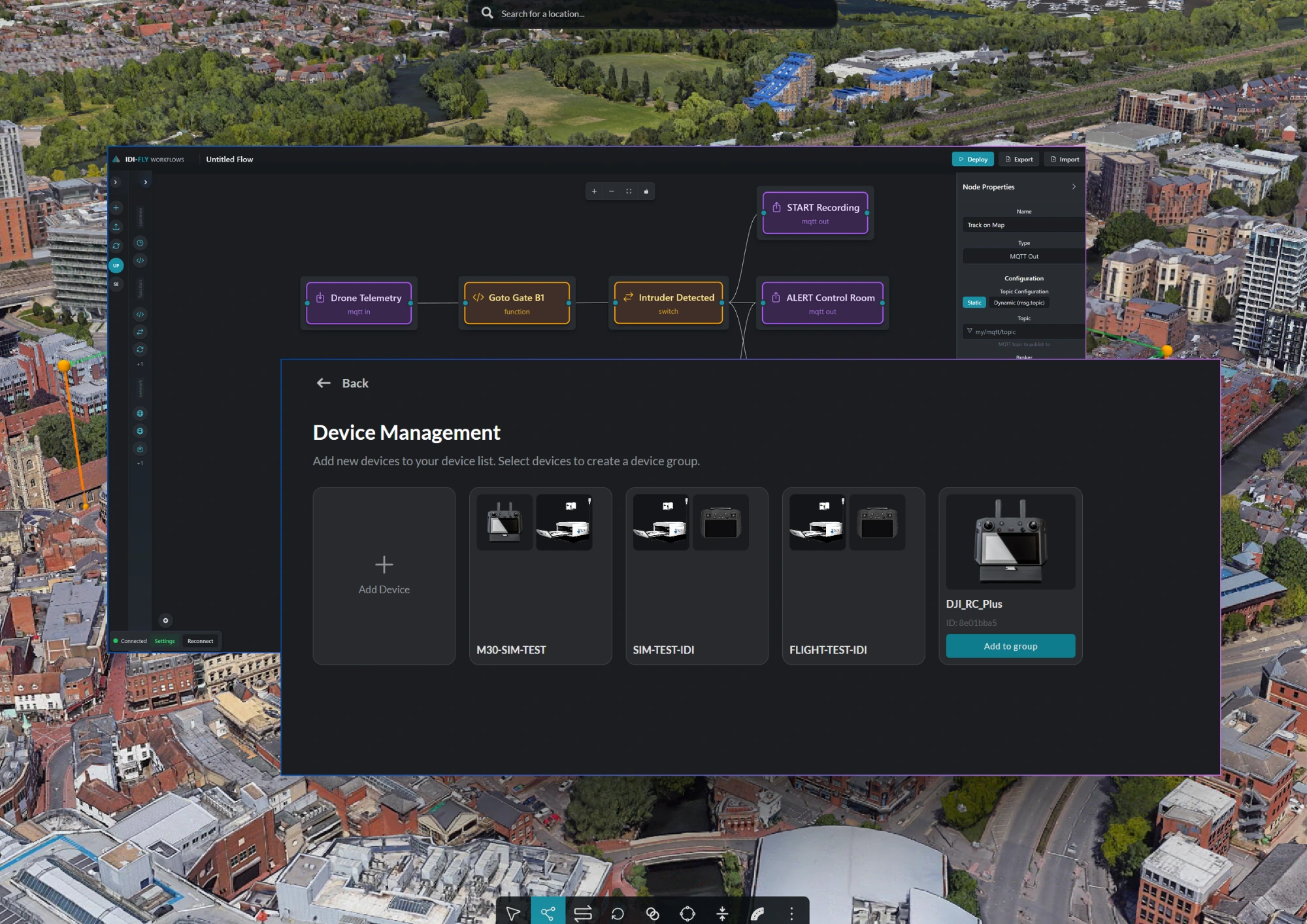Click the upload icon in left sidebar
The height and width of the screenshot is (924, 1307).
(x=116, y=227)
